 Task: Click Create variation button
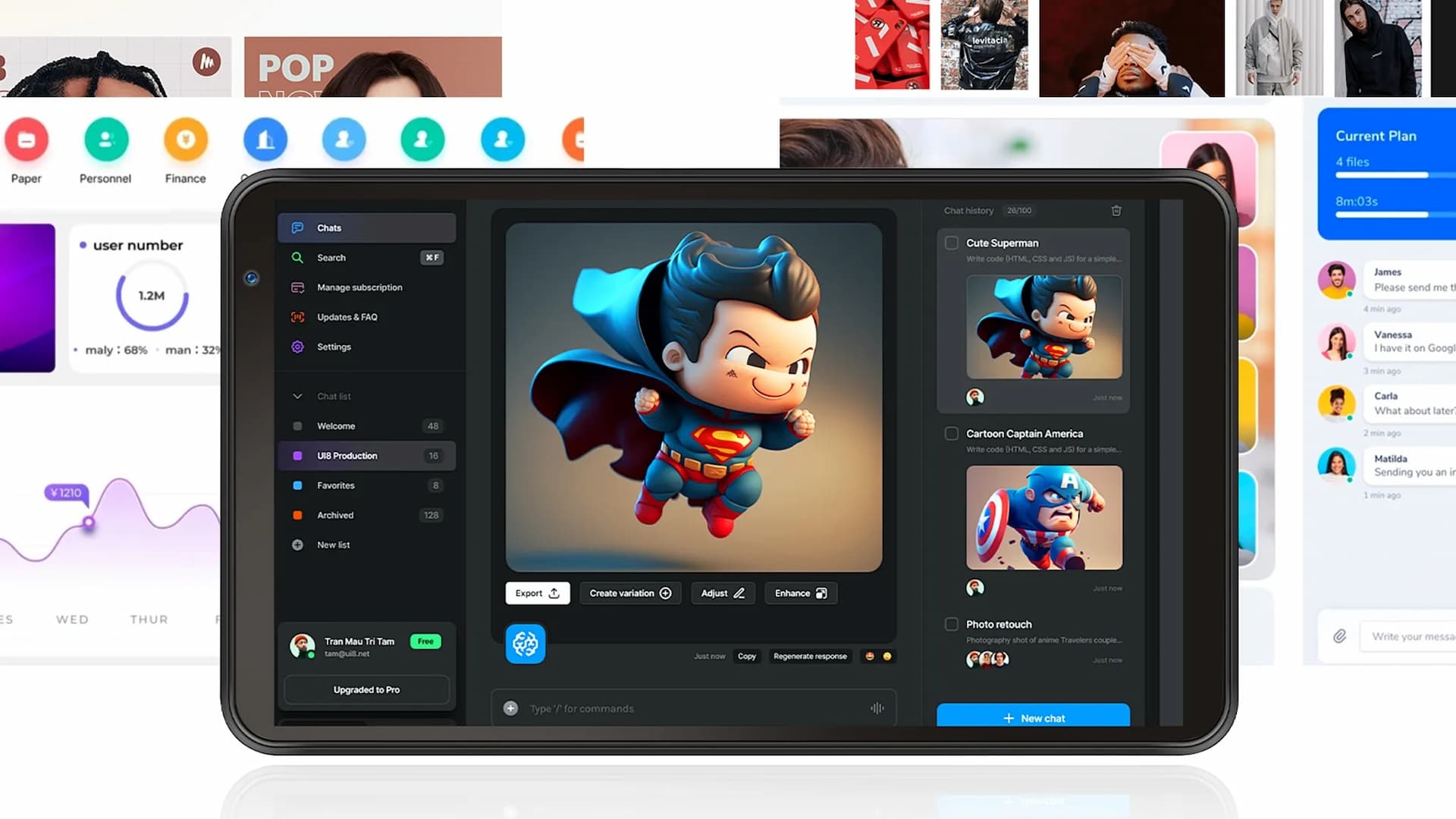coord(630,593)
